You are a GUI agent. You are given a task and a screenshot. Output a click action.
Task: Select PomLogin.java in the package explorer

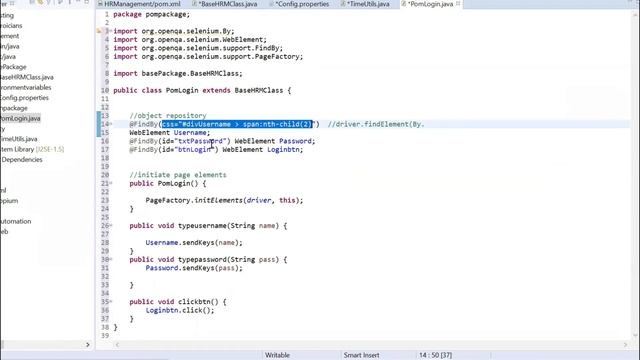[x=20, y=119]
